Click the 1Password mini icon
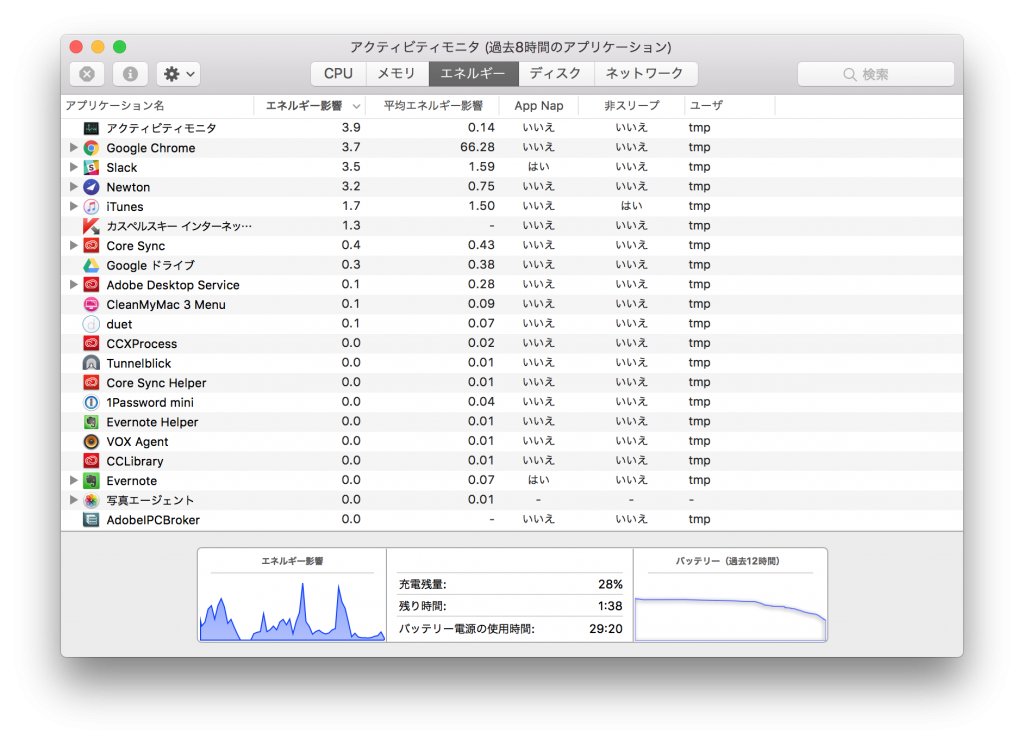Image resolution: width=1024 pixels, height=744 pixels. click(x=91, y=402)
